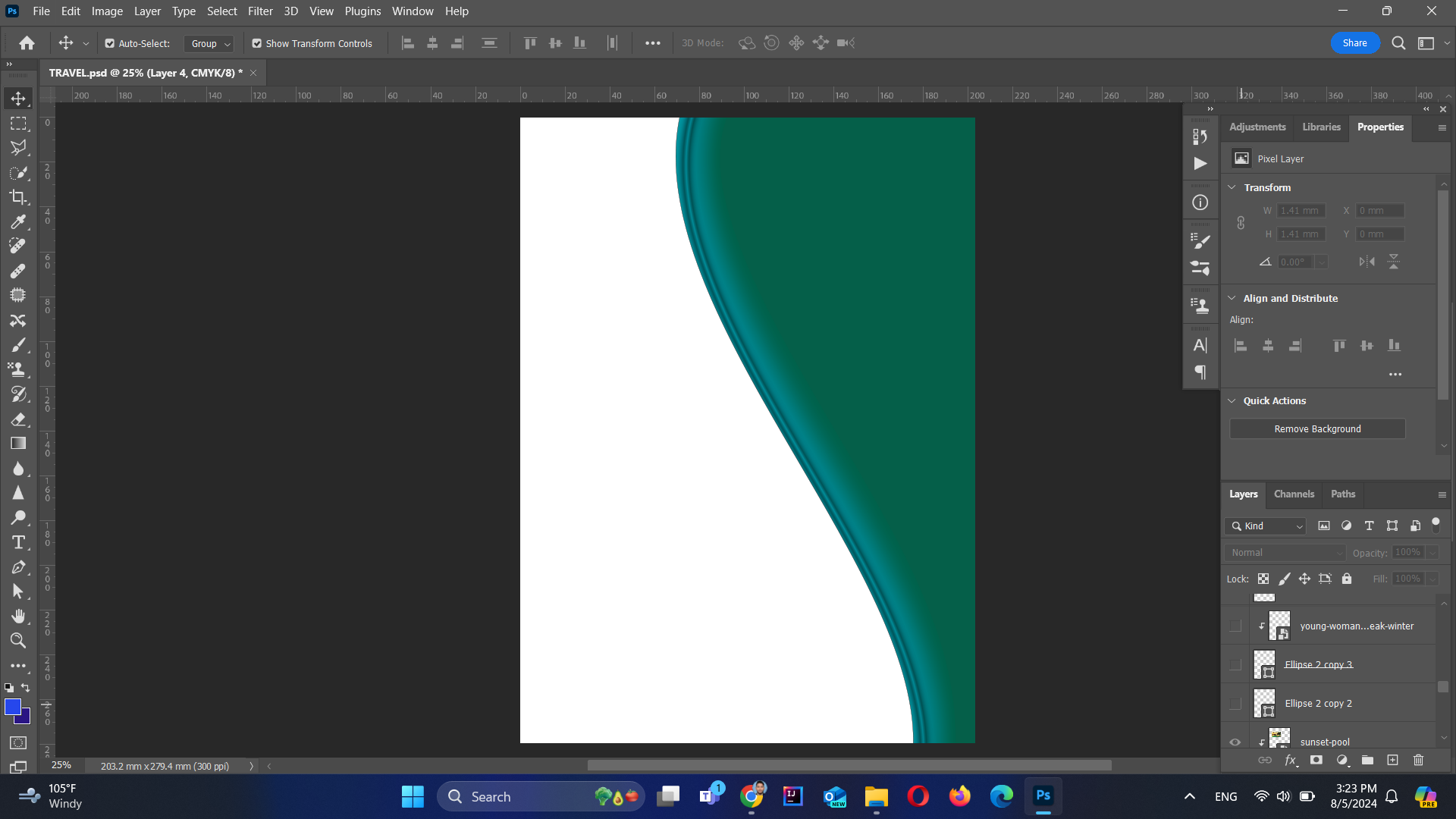1456x819 pixels.
Task: Select the Path Selection tool
Action: pos(18,591)
